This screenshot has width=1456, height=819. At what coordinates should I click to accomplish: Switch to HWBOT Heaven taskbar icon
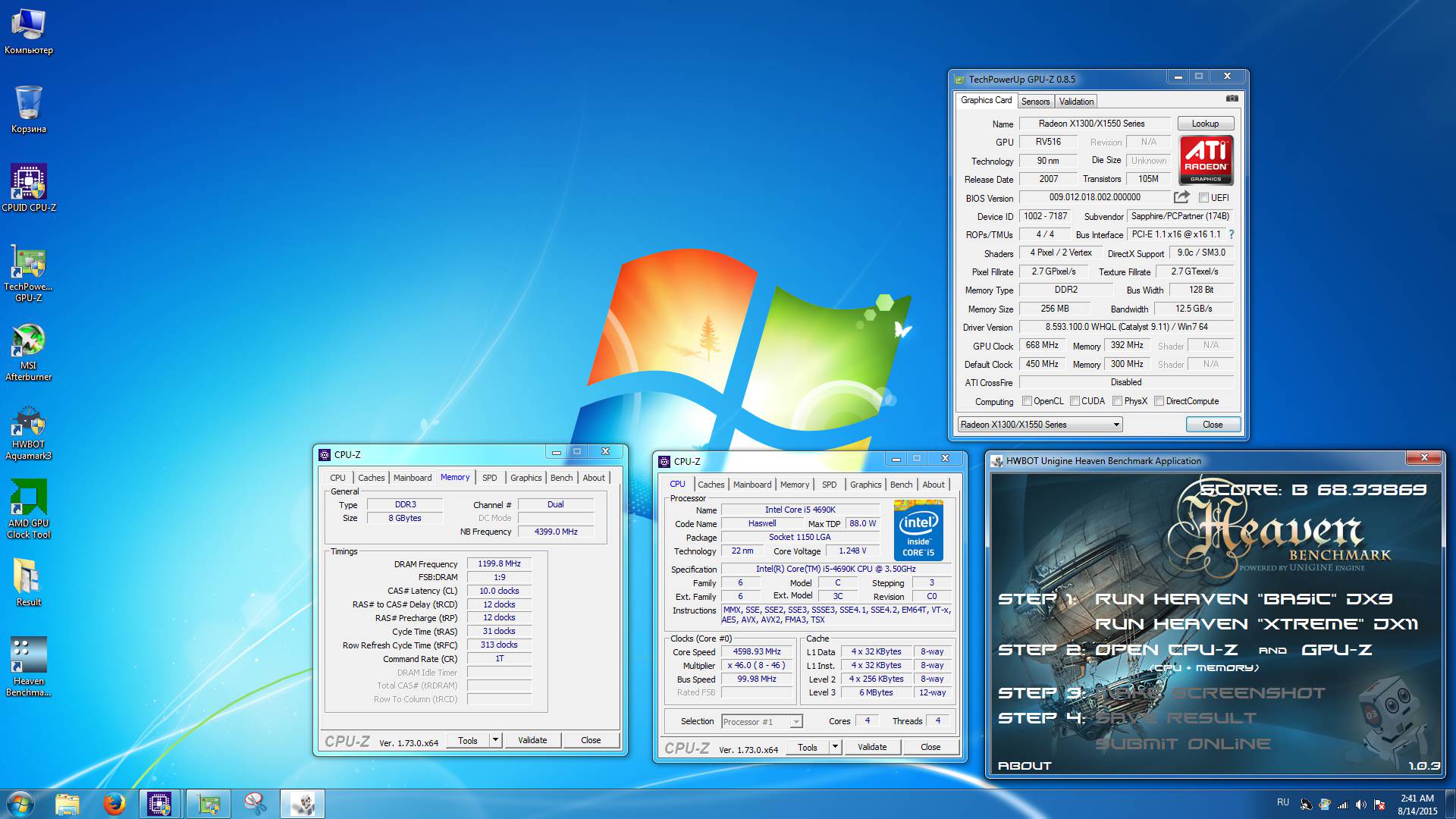(303, 804)
